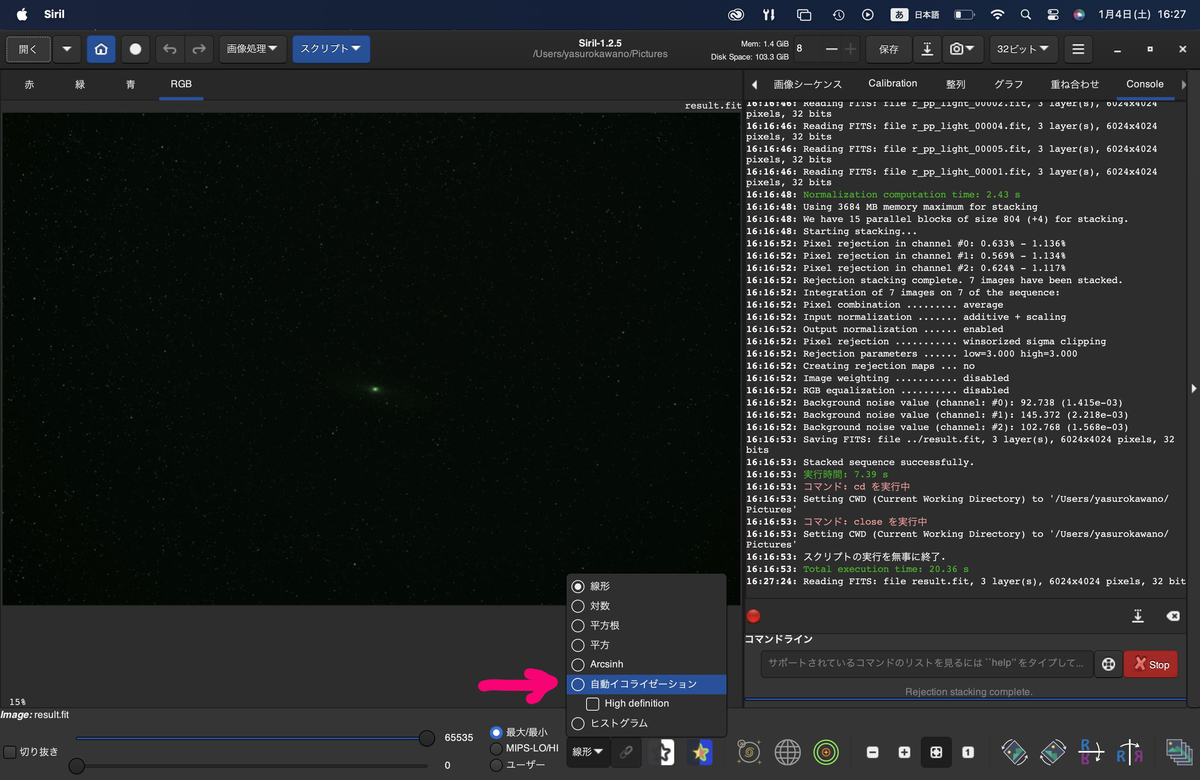This screenshot has height=780, width=1200.
Task: Click the camera snapshot icon
Action: pyautogui.click(x=957, y=49)
